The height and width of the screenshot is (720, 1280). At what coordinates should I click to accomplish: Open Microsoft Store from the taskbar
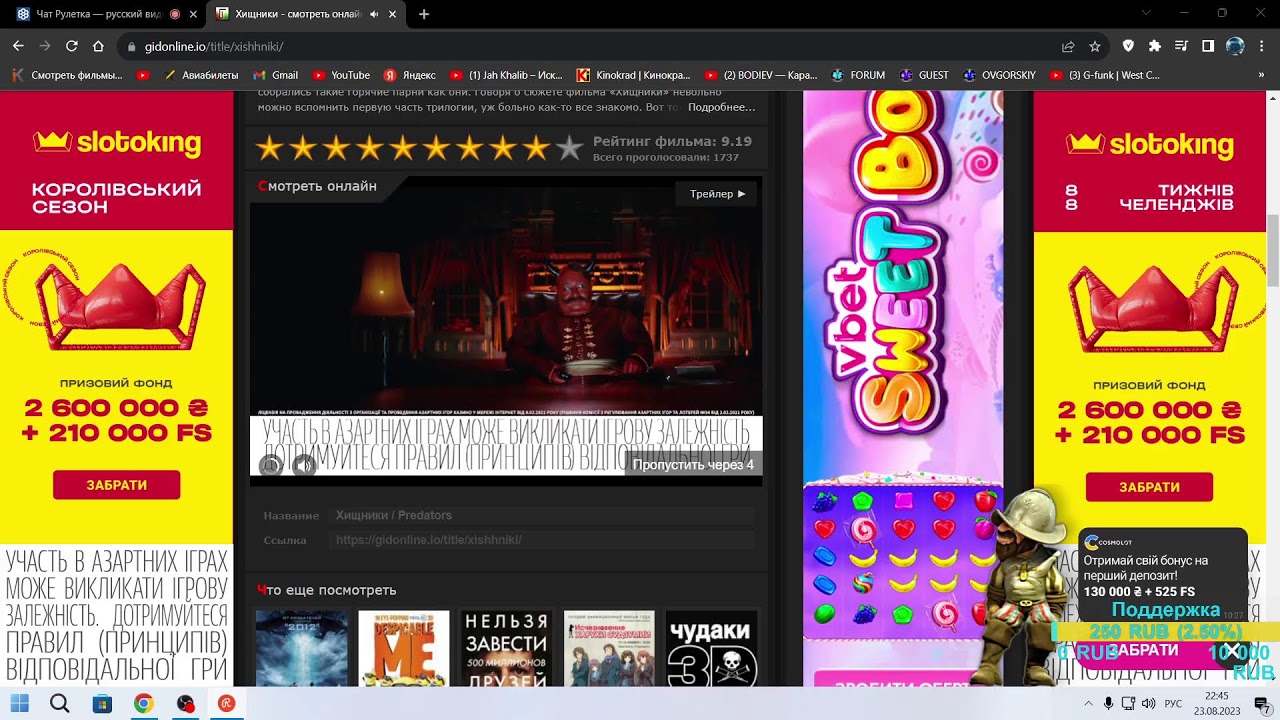[102, 703]
